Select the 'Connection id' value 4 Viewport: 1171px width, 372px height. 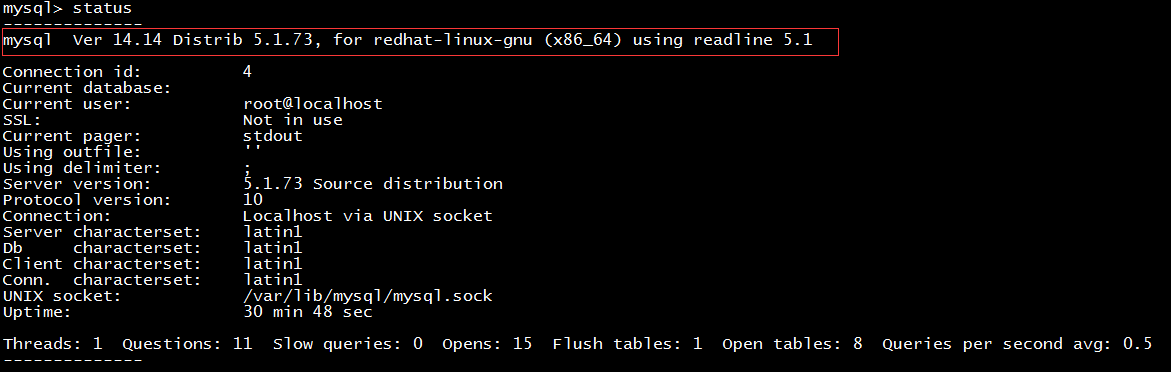click(247, 72)
